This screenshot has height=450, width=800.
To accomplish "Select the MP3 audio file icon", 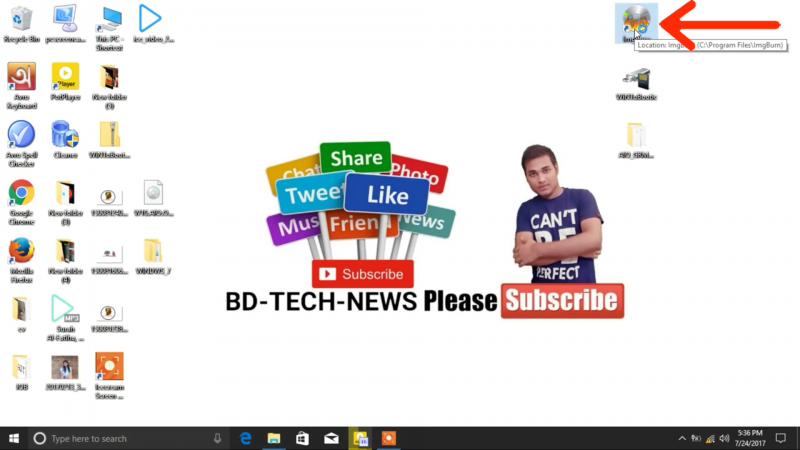I will pyautogui.click(x=65, y=318).
